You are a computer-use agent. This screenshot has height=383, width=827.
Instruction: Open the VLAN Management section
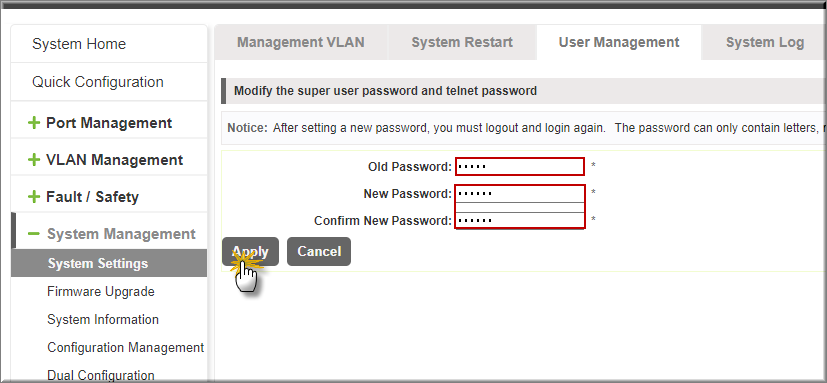114,160
